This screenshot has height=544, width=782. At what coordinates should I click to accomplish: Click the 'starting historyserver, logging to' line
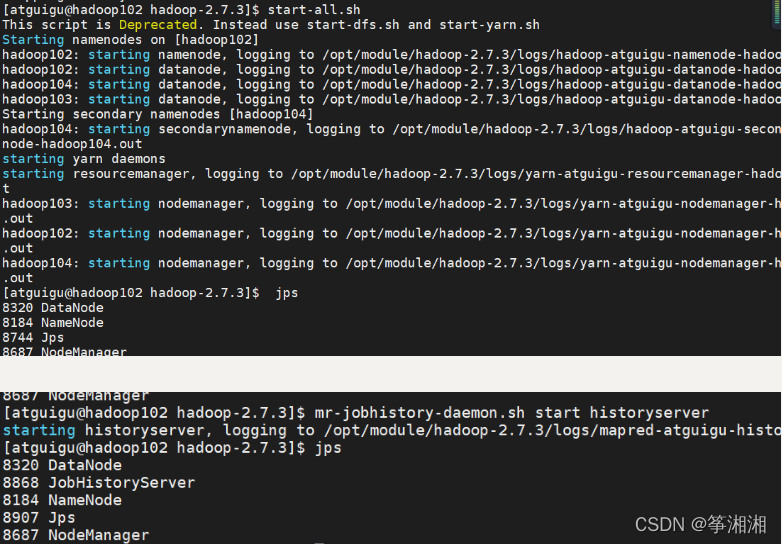tap(391, 430)
